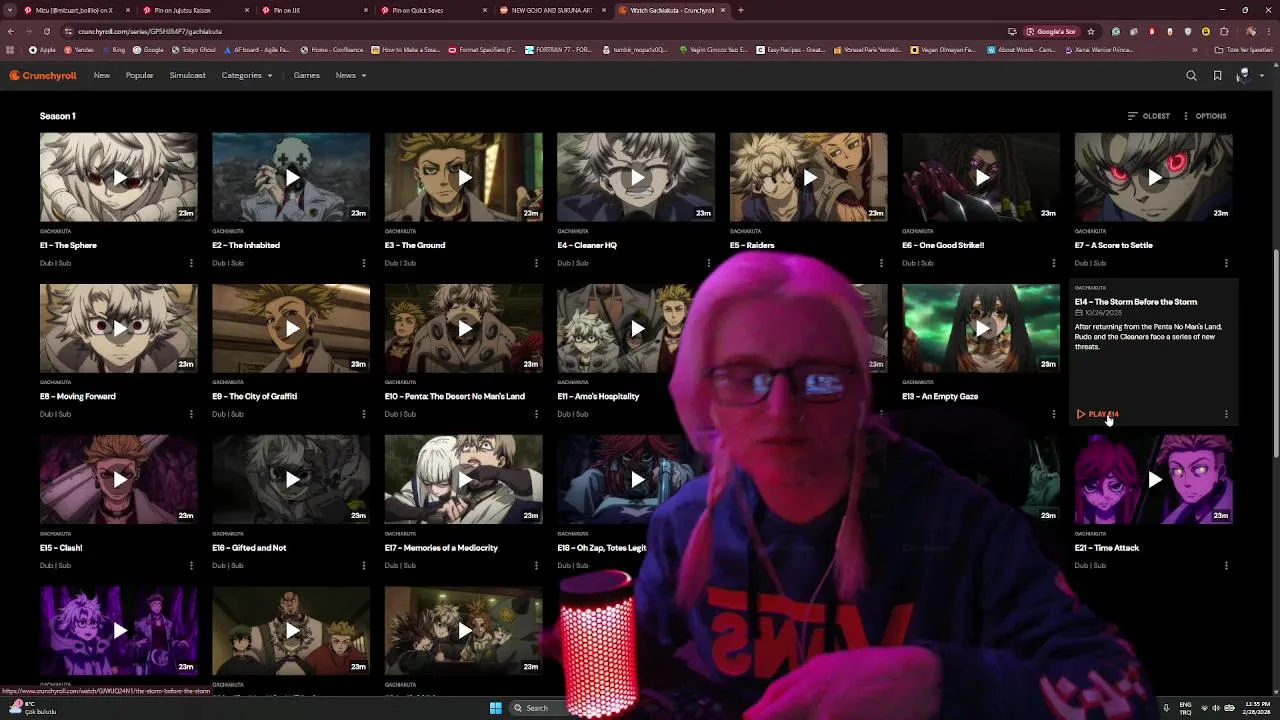Play episode E2 – The Inhabited thumbnail
1280x720 pixels.
point(291,177)
